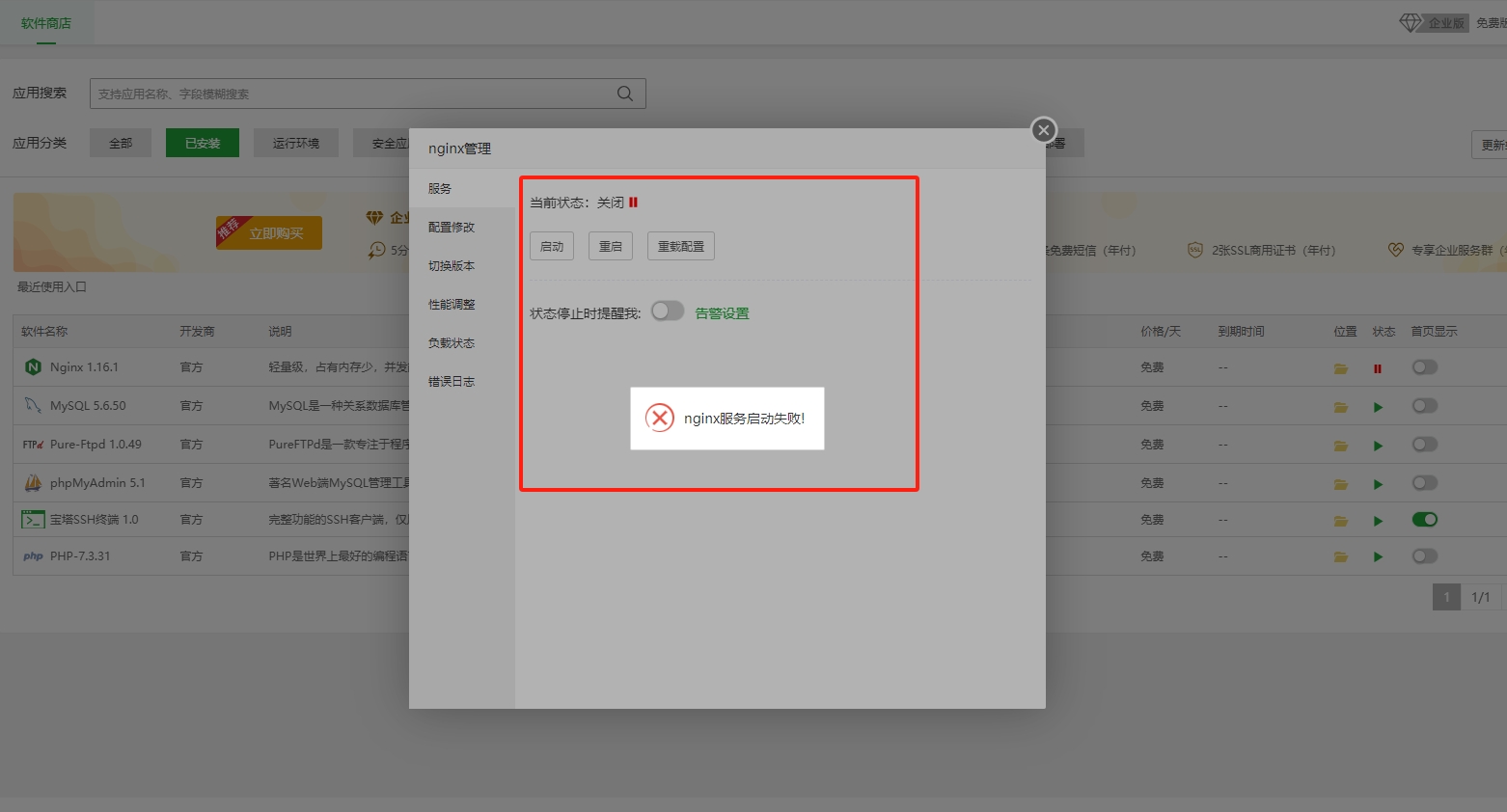The width and height of the screenshot is (1507, 812).
Task: Click the 开发商 column header
Action: [197, 331]
